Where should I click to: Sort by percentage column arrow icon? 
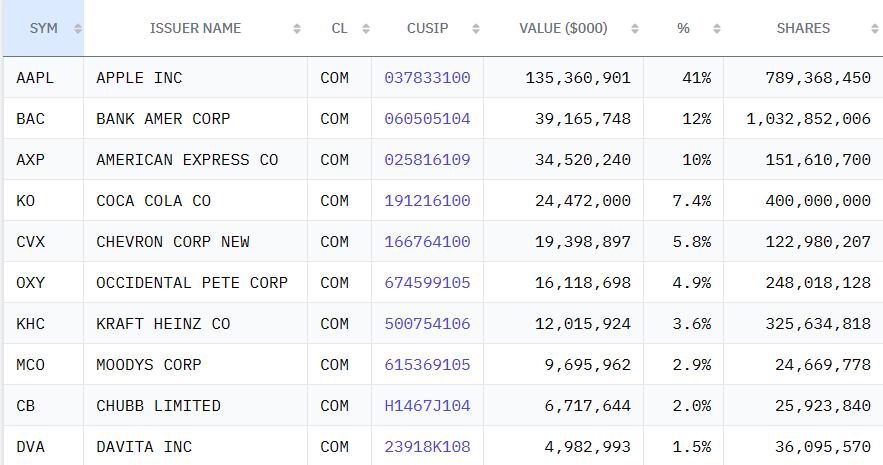pyautogui.click(x=716, y=29)
